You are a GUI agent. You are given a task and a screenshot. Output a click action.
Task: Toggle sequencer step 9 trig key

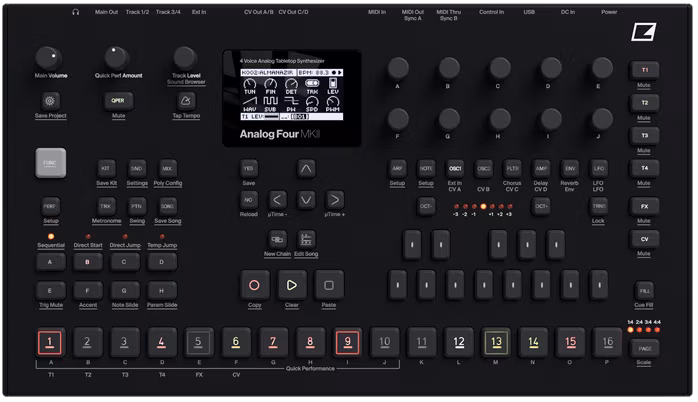pos(347,342)
